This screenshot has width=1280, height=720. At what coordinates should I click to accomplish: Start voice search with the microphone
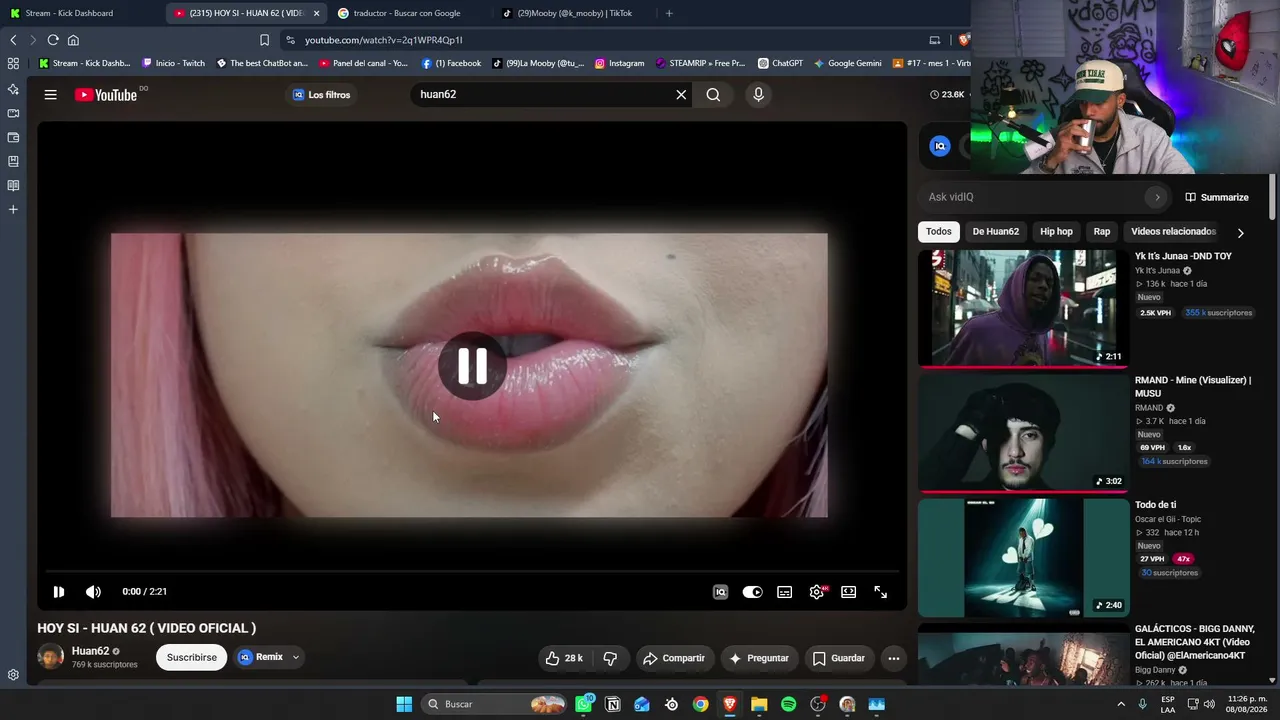tap(758, 95)
